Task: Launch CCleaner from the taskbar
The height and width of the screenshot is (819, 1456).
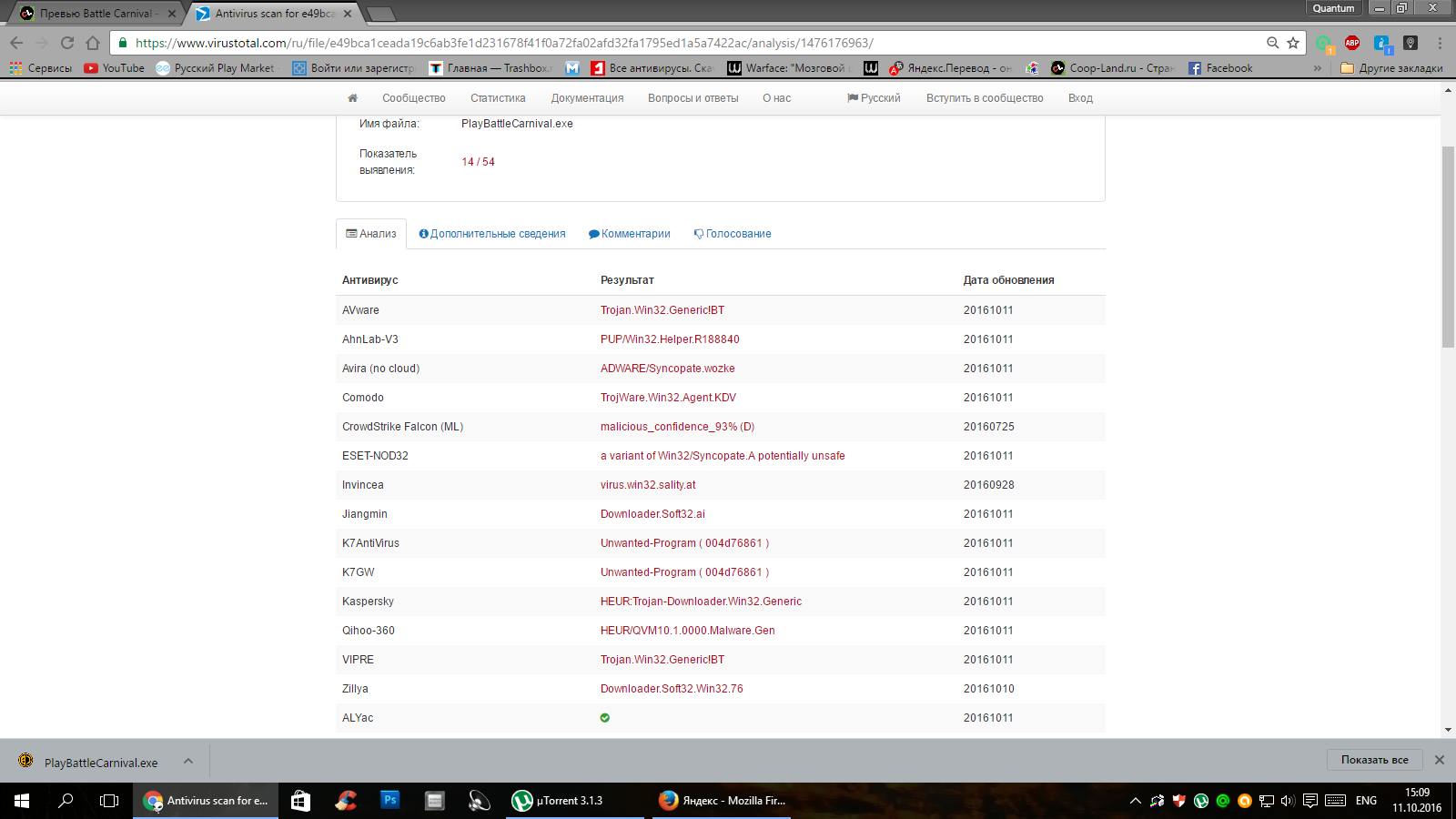Action: (x=346, y=801)
